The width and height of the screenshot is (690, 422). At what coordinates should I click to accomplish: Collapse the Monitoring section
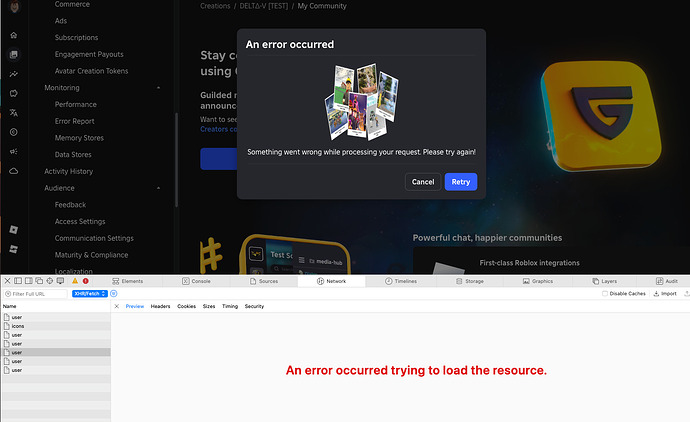[x=158, y=88]
